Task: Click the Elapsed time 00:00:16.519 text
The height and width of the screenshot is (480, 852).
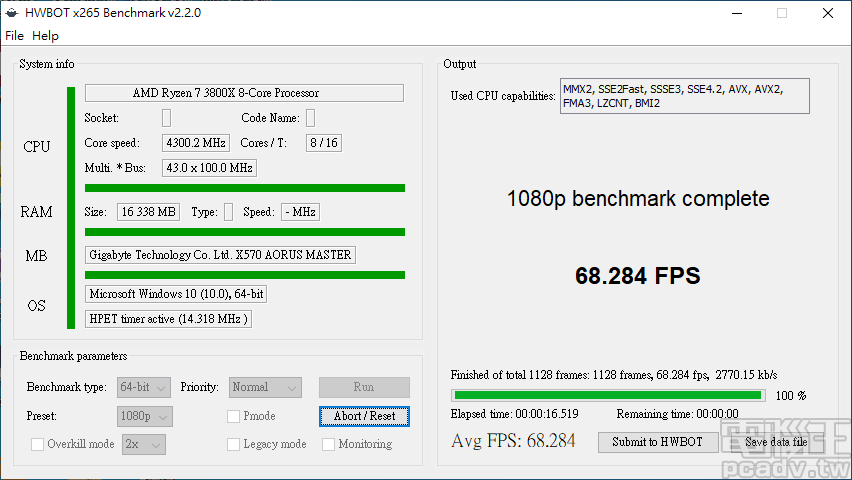Action: point(515,414)
